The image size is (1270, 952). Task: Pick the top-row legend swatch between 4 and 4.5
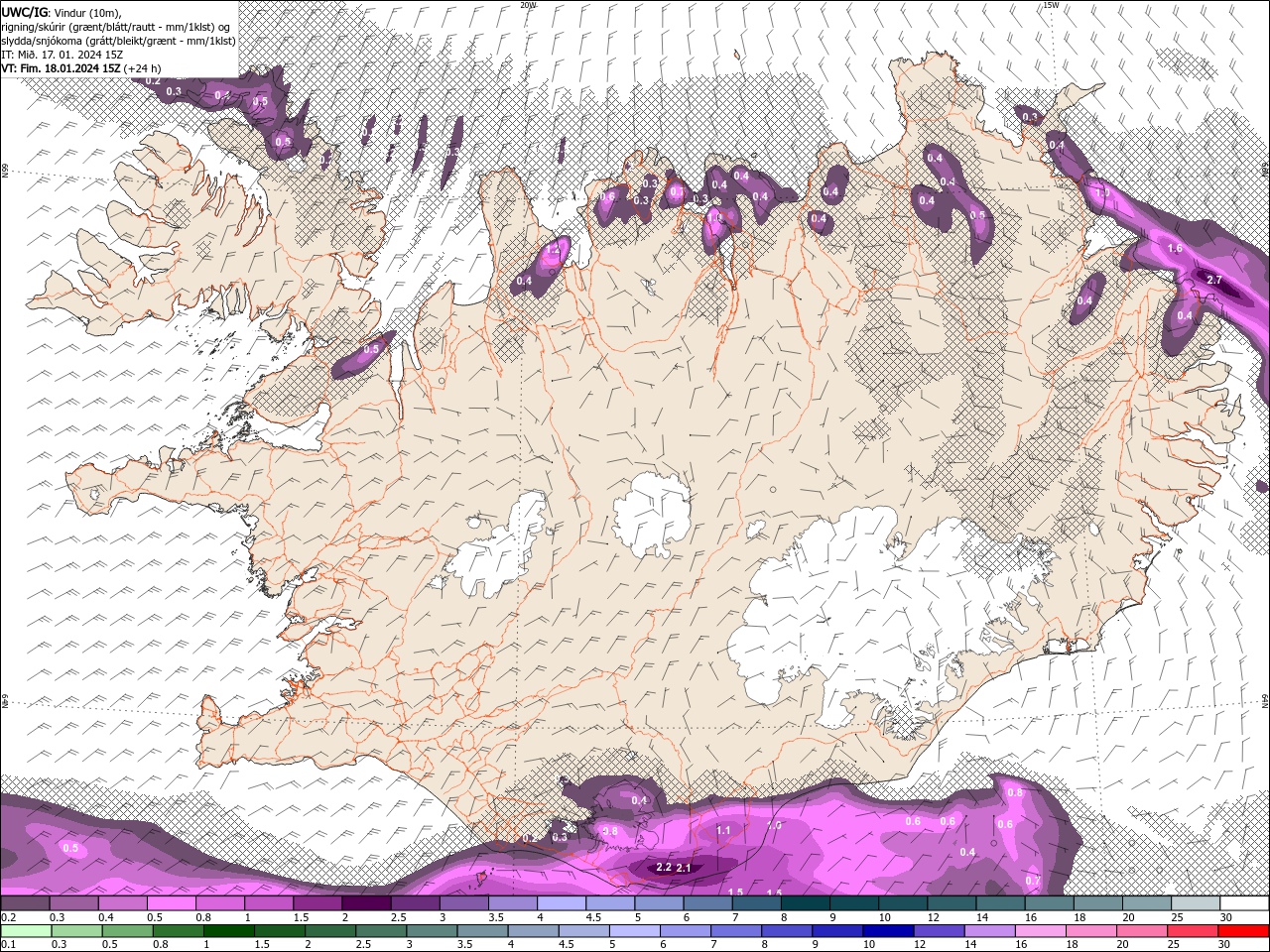pos(560,903)
